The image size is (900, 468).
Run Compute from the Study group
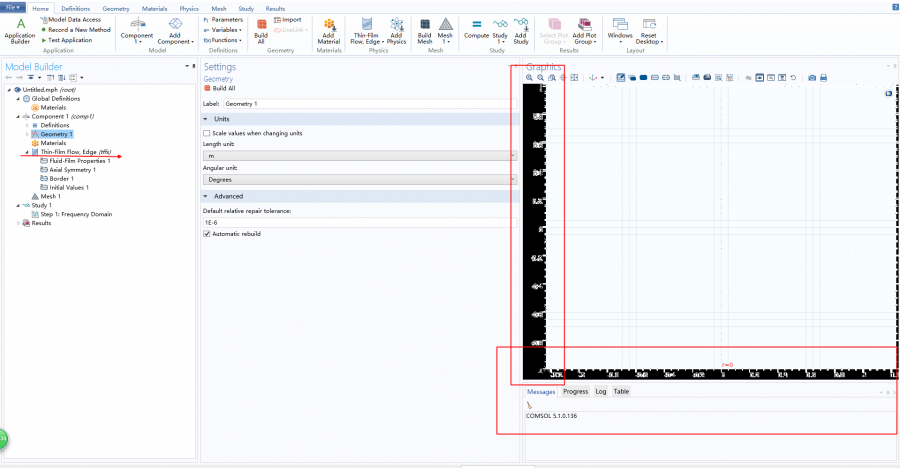pyautogui.click(x=476, y=25)
